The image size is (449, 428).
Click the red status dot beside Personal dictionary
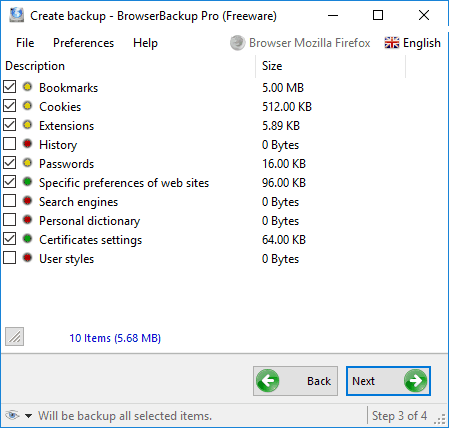(x=27, y=220)
